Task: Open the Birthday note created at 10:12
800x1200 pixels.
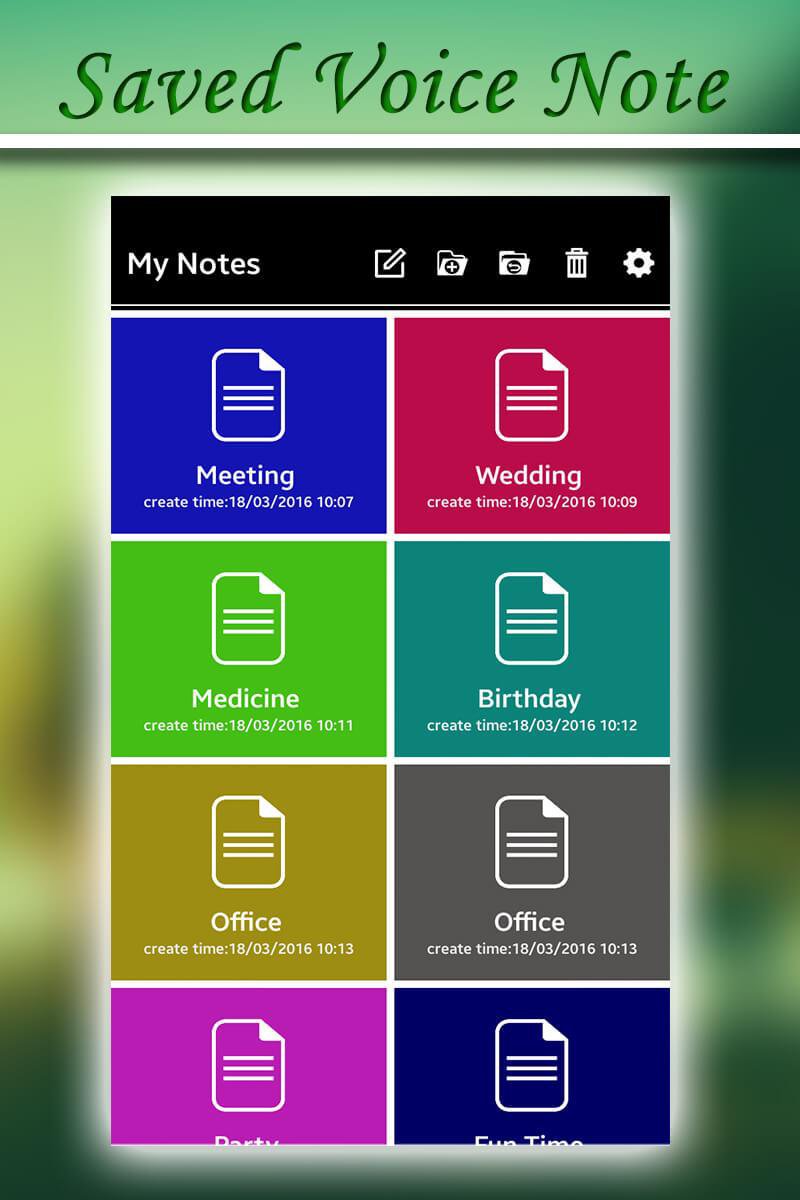Action: click(x=532, y=647)
